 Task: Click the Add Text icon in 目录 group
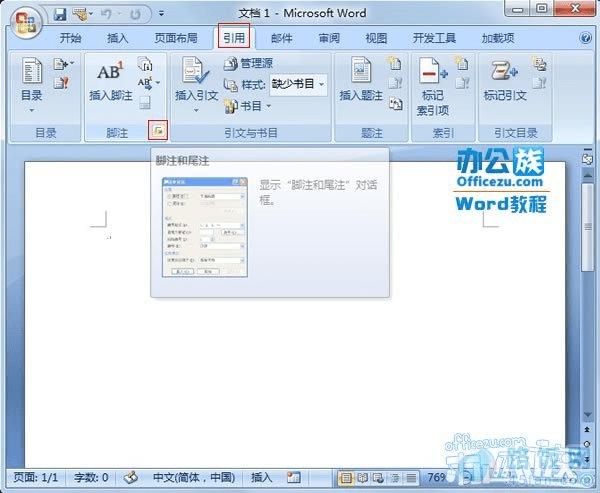pos(63,64)
